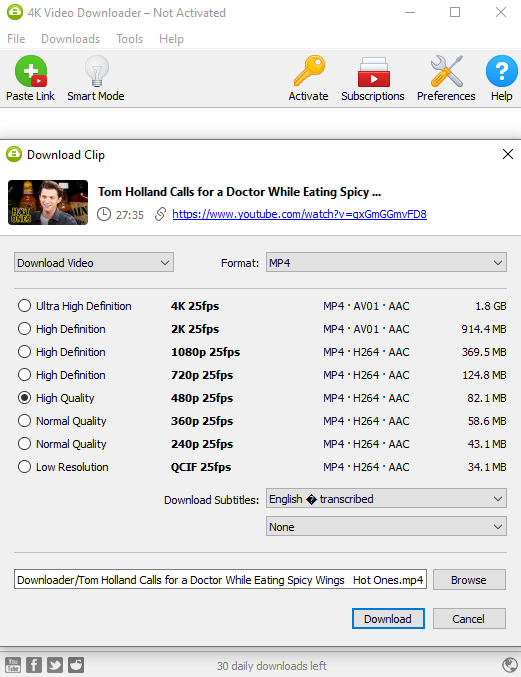Open the Facebook icon in status bar
The height and width of the screenshot is (677, 521).
click(34, 665)
